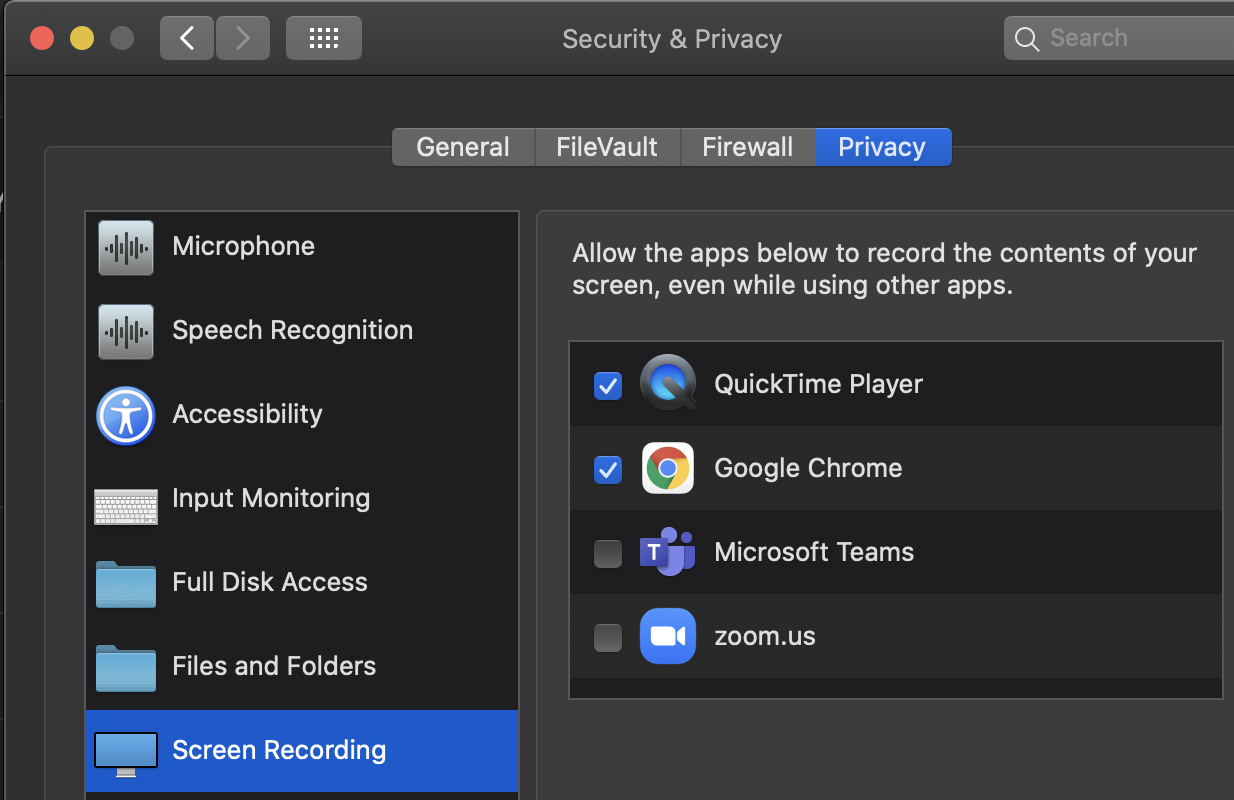Screen dimensions: 1234x800
Task: Enable screen recording for zoom.us
Action: tap(608, 637)
